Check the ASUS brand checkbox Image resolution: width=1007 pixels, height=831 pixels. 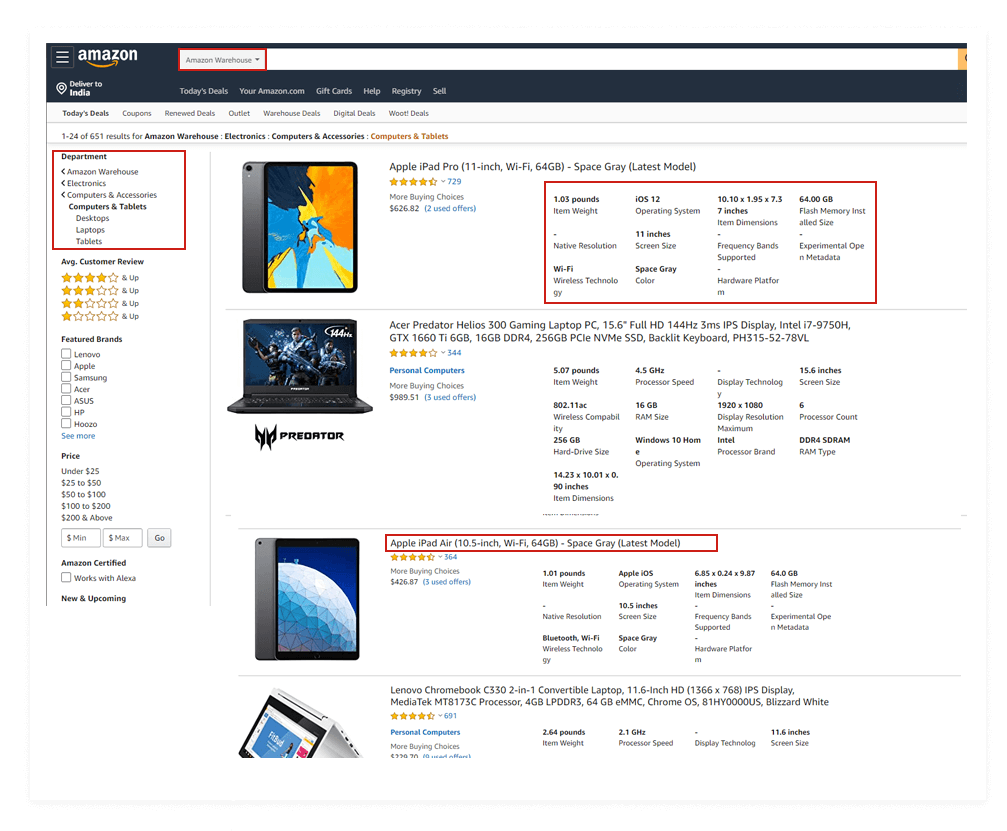click(66, 400)
